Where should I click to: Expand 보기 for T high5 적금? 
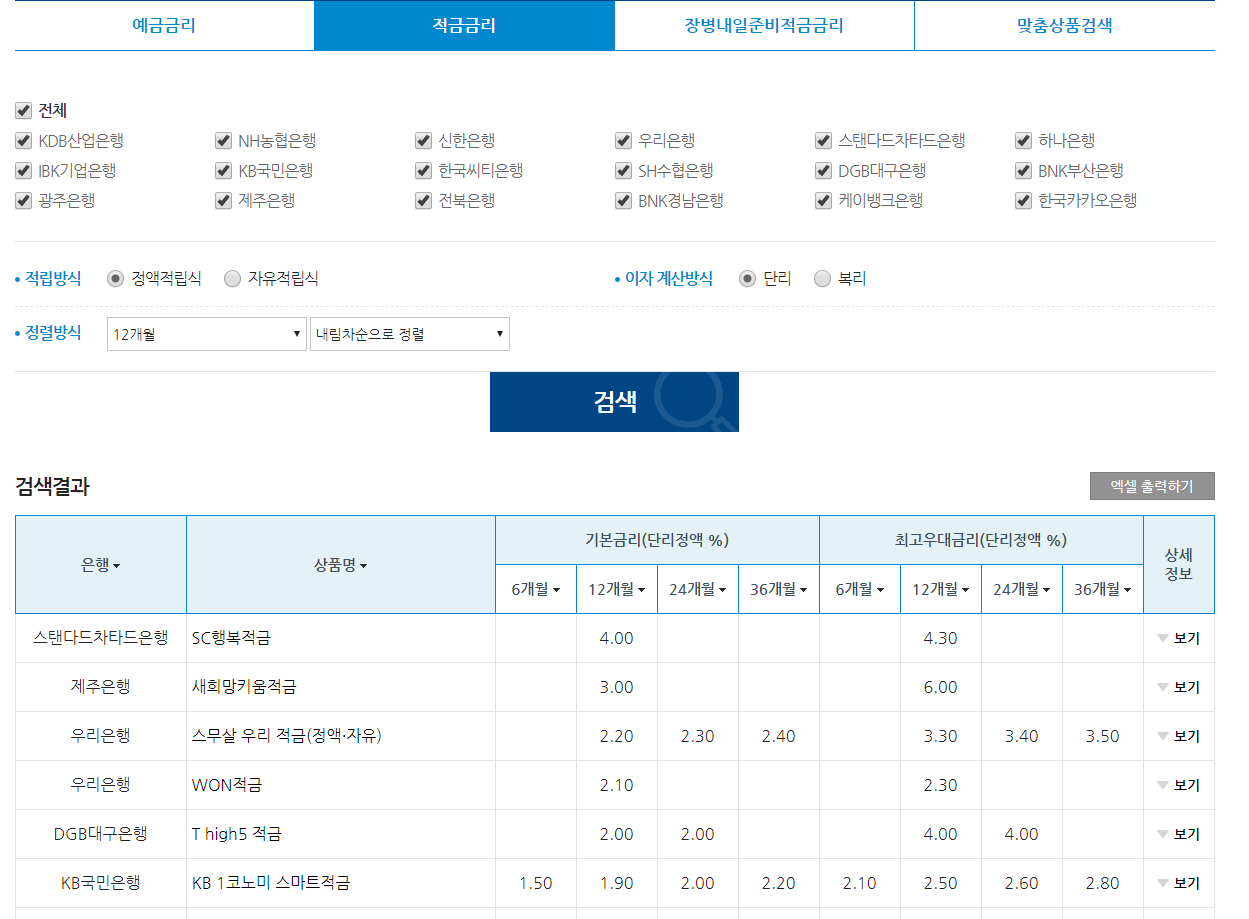point(1179,834)
